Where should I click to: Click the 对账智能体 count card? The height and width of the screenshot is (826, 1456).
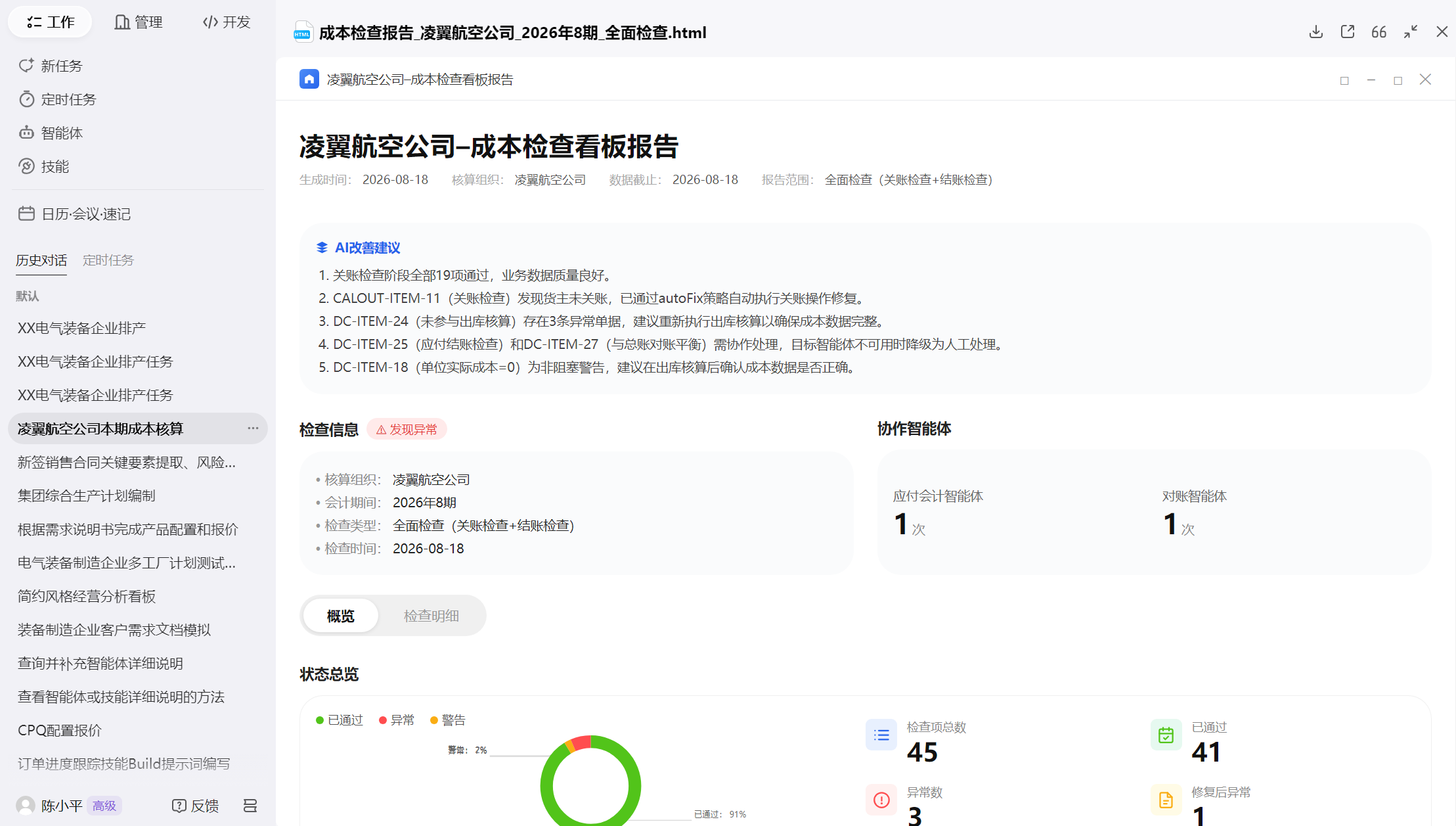pyautogui.click(x=1195, y=513)
